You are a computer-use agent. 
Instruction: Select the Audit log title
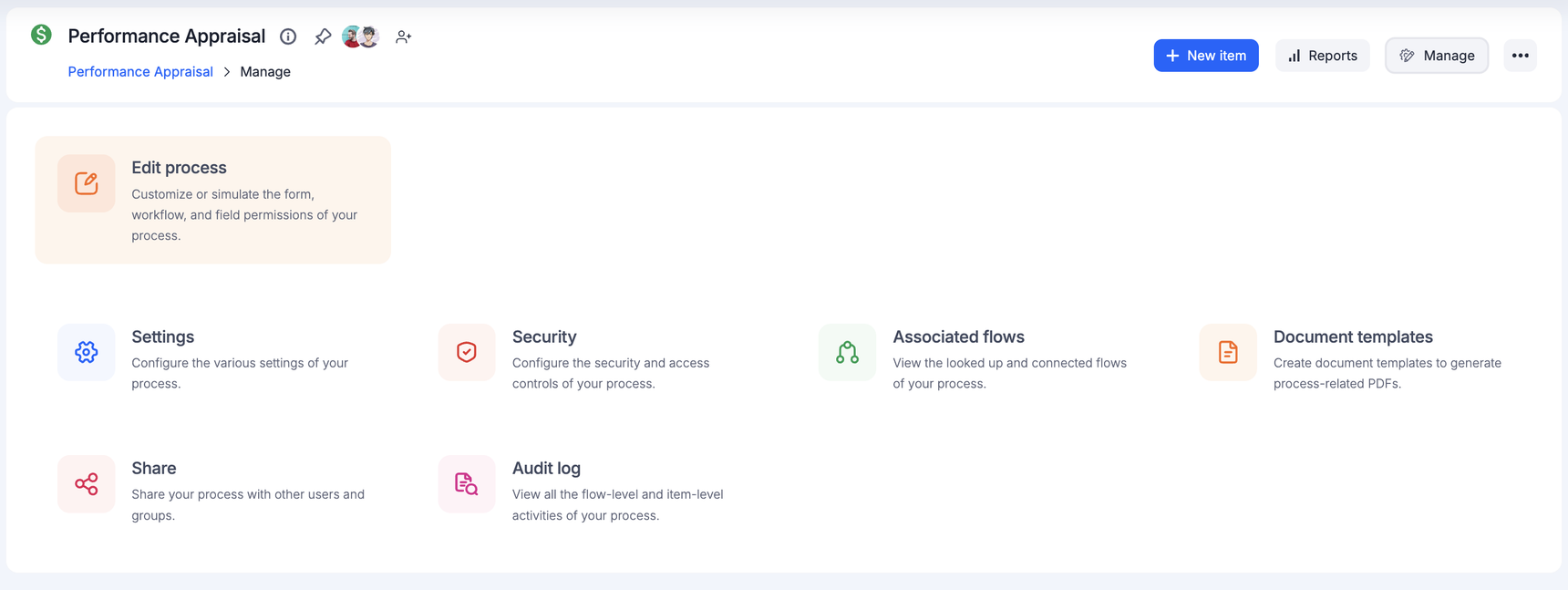coord(546,468)
